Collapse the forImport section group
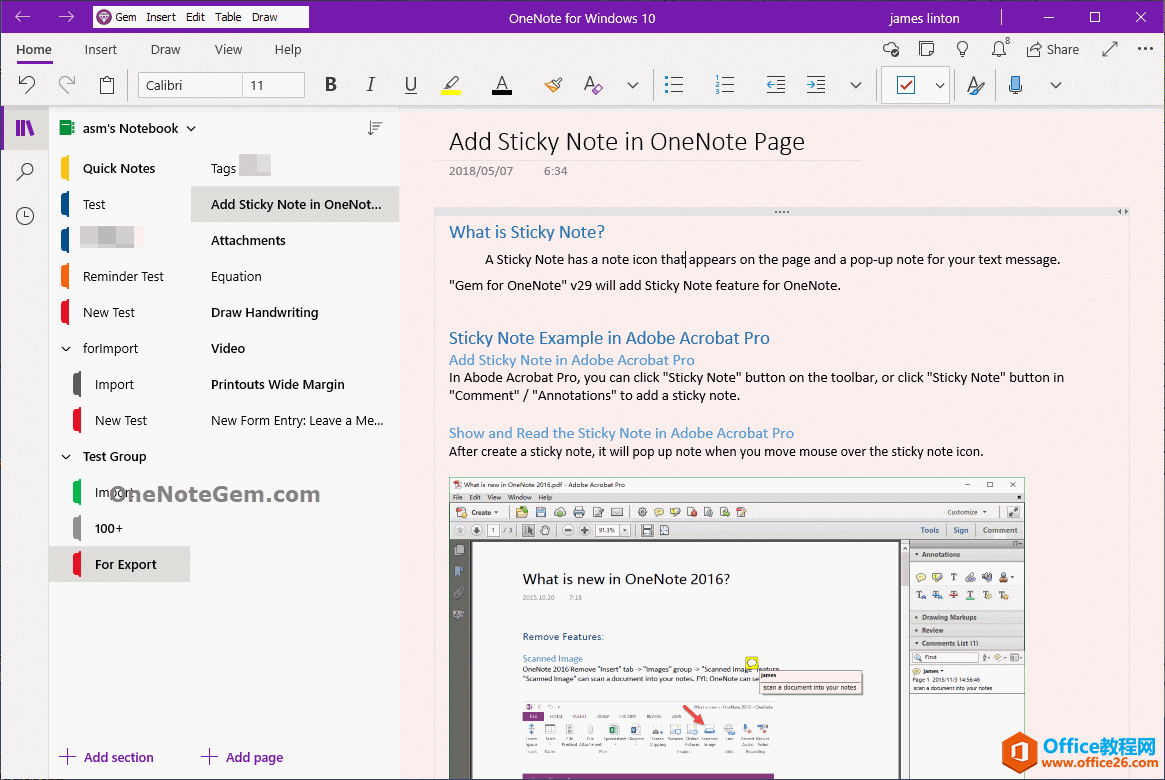This screenshot has height=780, width=1165. [x=66, y=348]
